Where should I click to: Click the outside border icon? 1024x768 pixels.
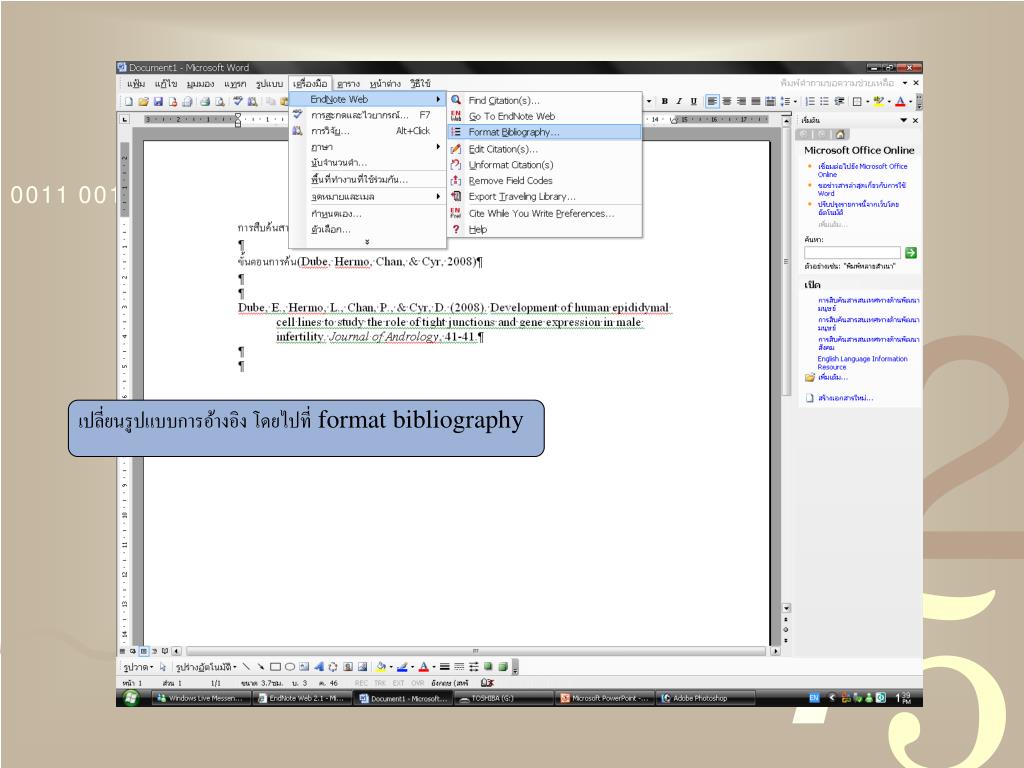point(857,101)
